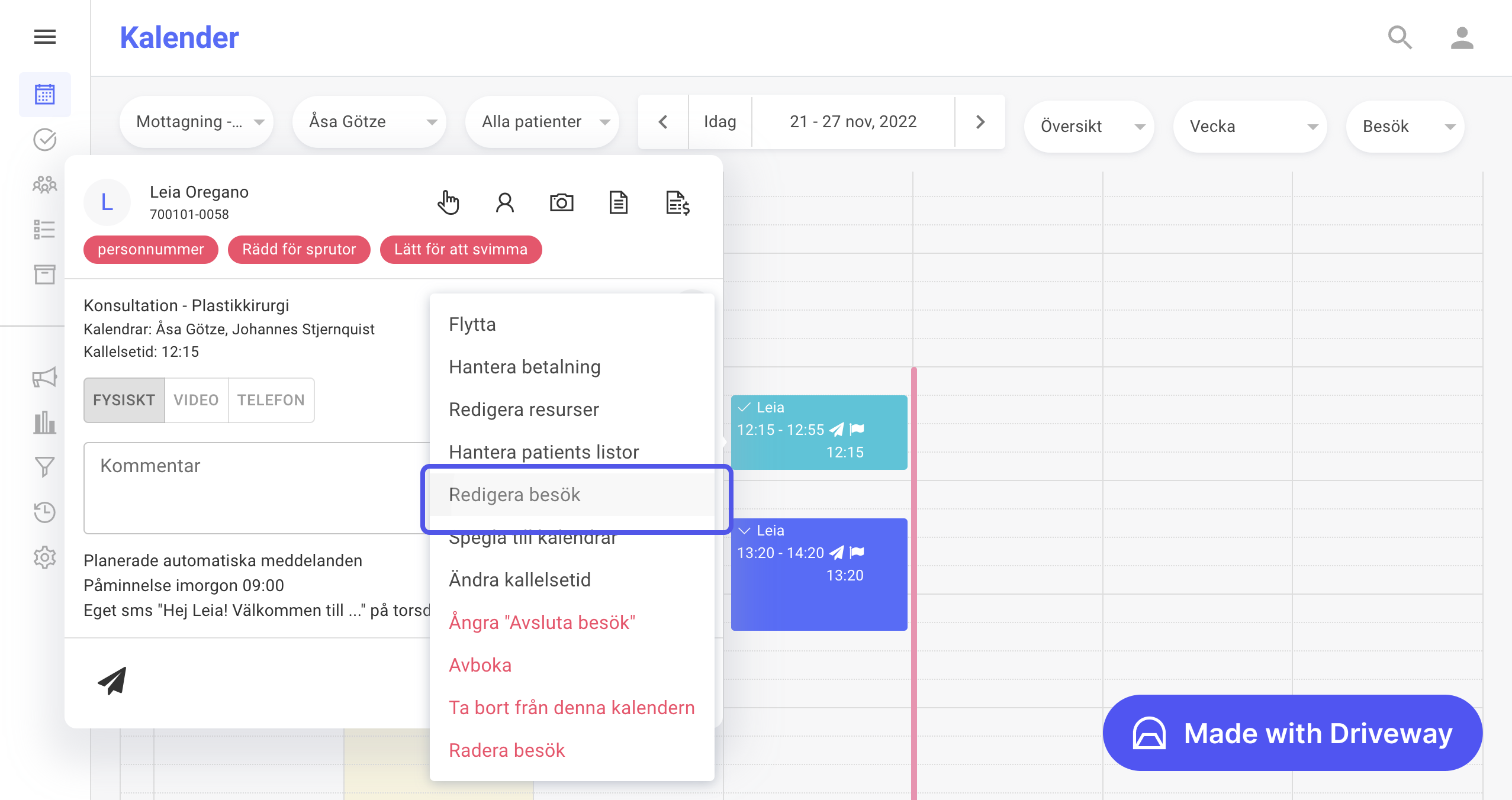Click the Idag button
This screenshot has height=800, width=1512.
[720, 122]
